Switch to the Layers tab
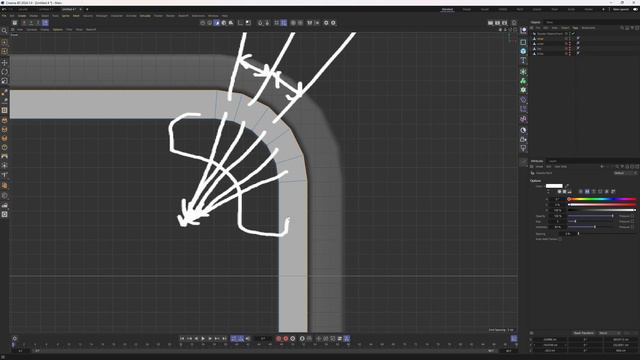 coord(553,161)
